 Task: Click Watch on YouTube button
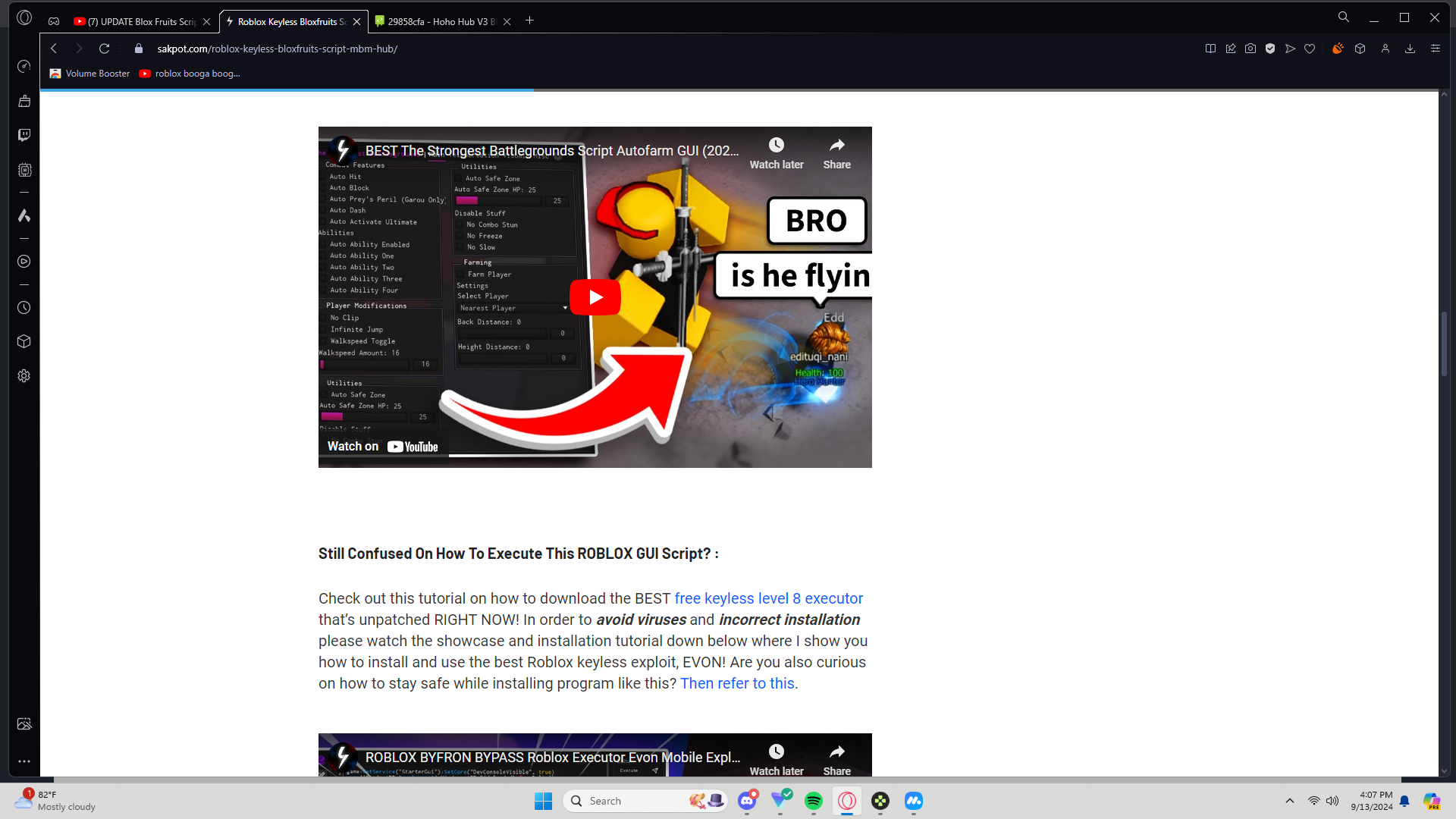tap(383, 447)
